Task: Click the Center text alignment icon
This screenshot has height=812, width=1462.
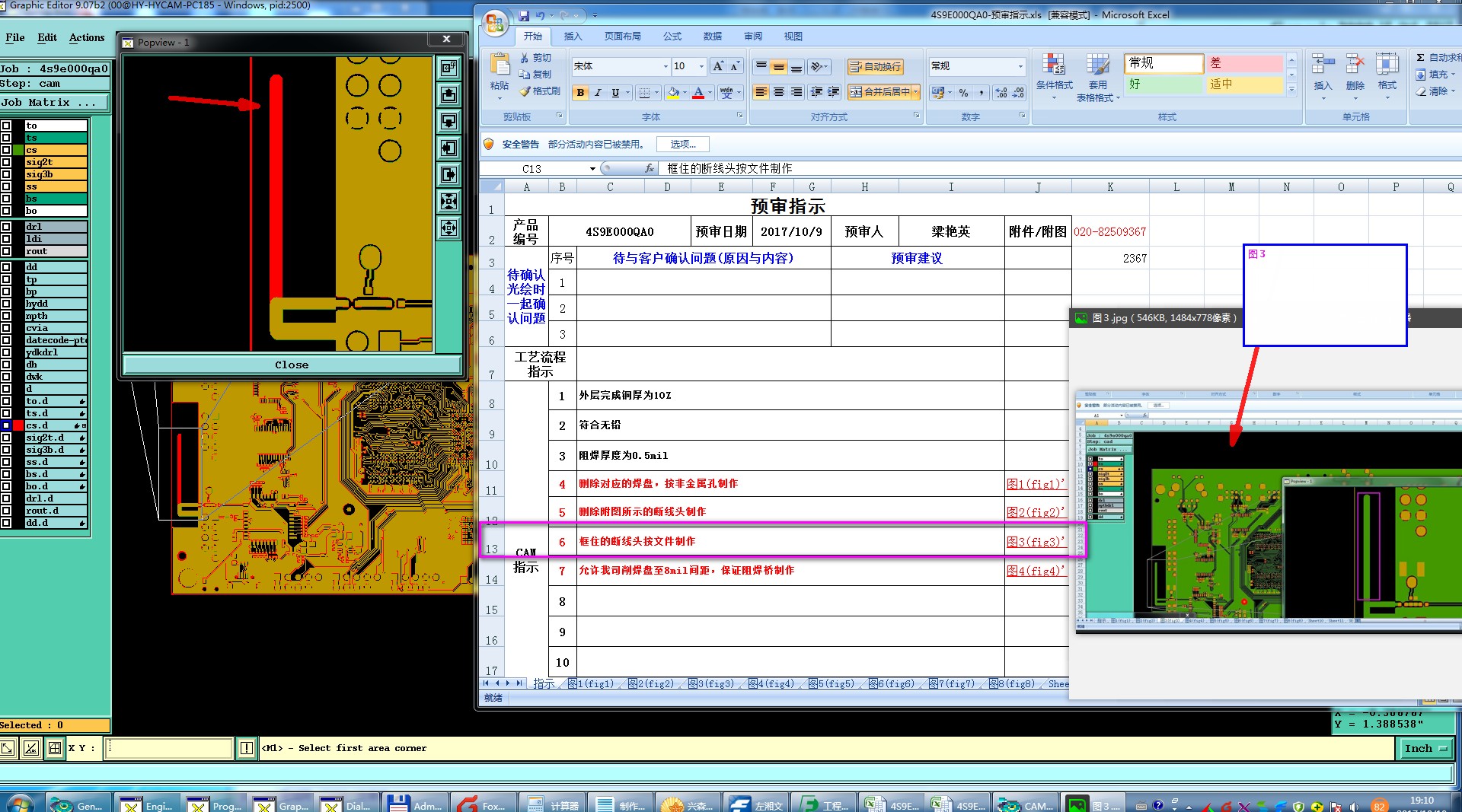Action: (778, 92)
